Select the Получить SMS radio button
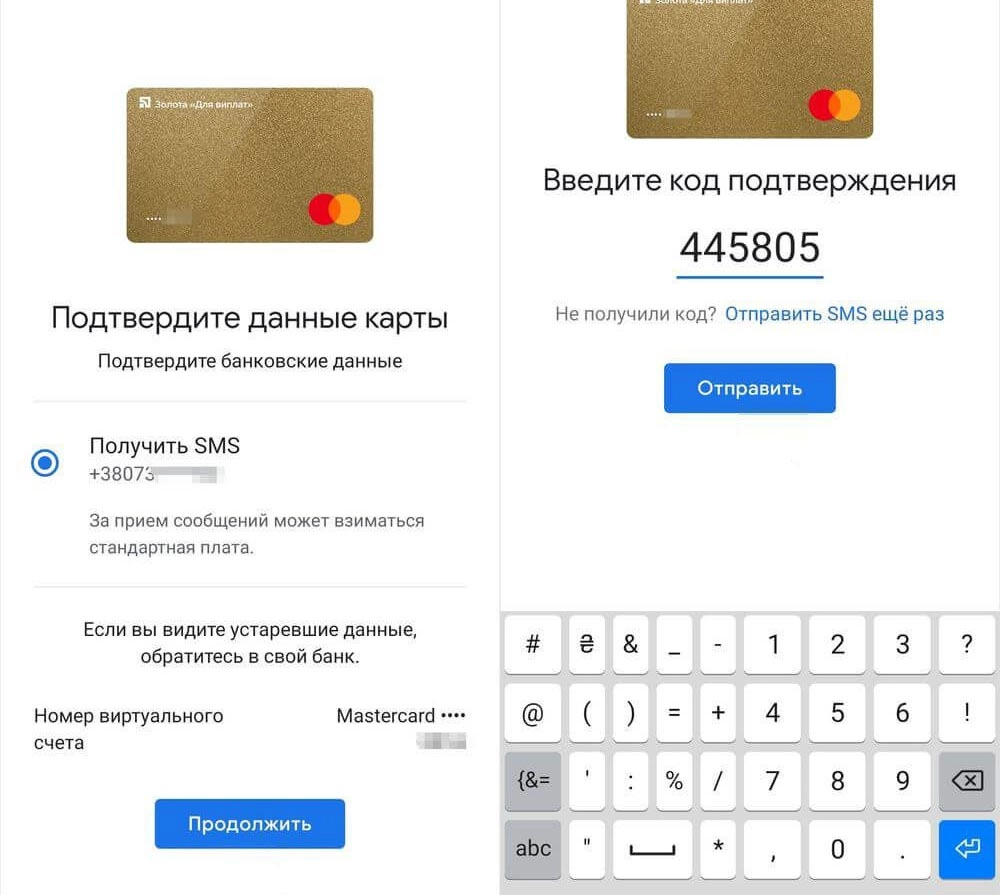 45,462
